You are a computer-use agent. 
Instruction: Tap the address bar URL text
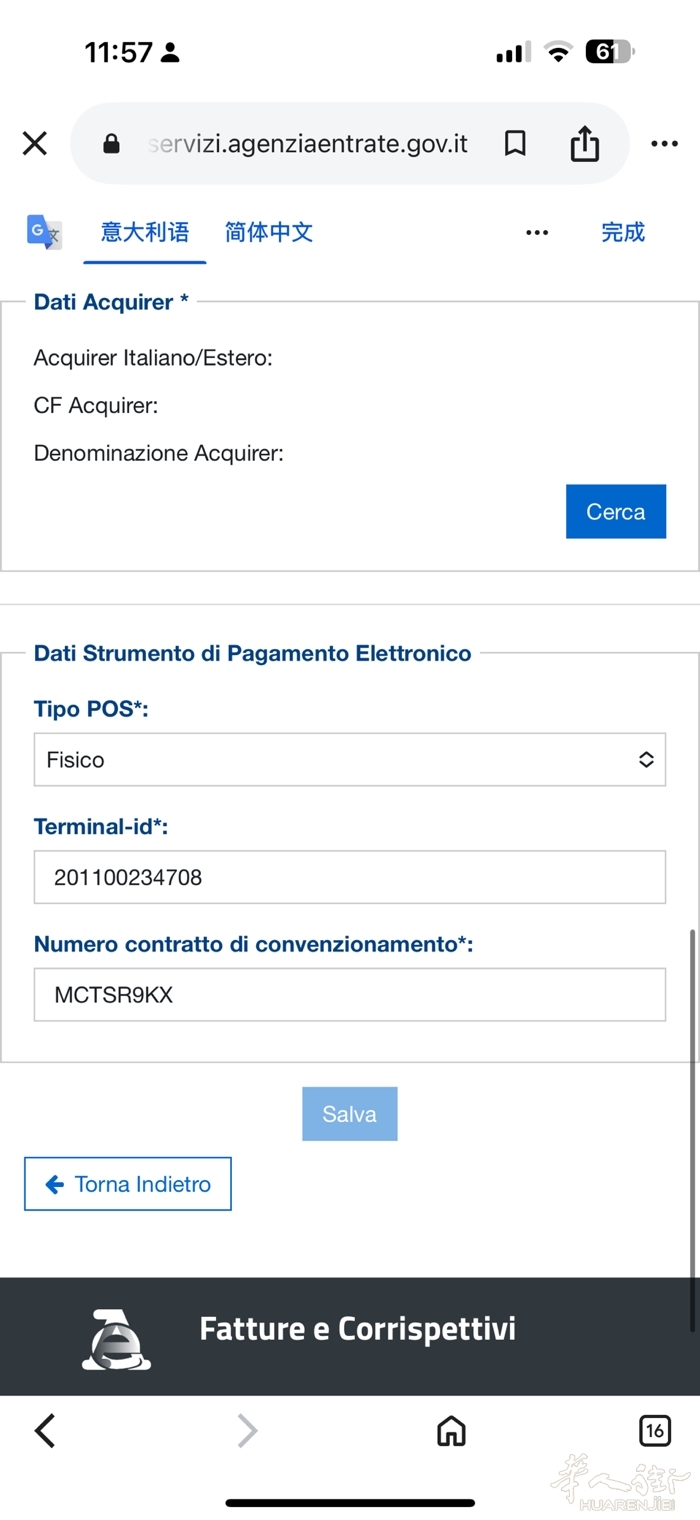pos(310,144)
